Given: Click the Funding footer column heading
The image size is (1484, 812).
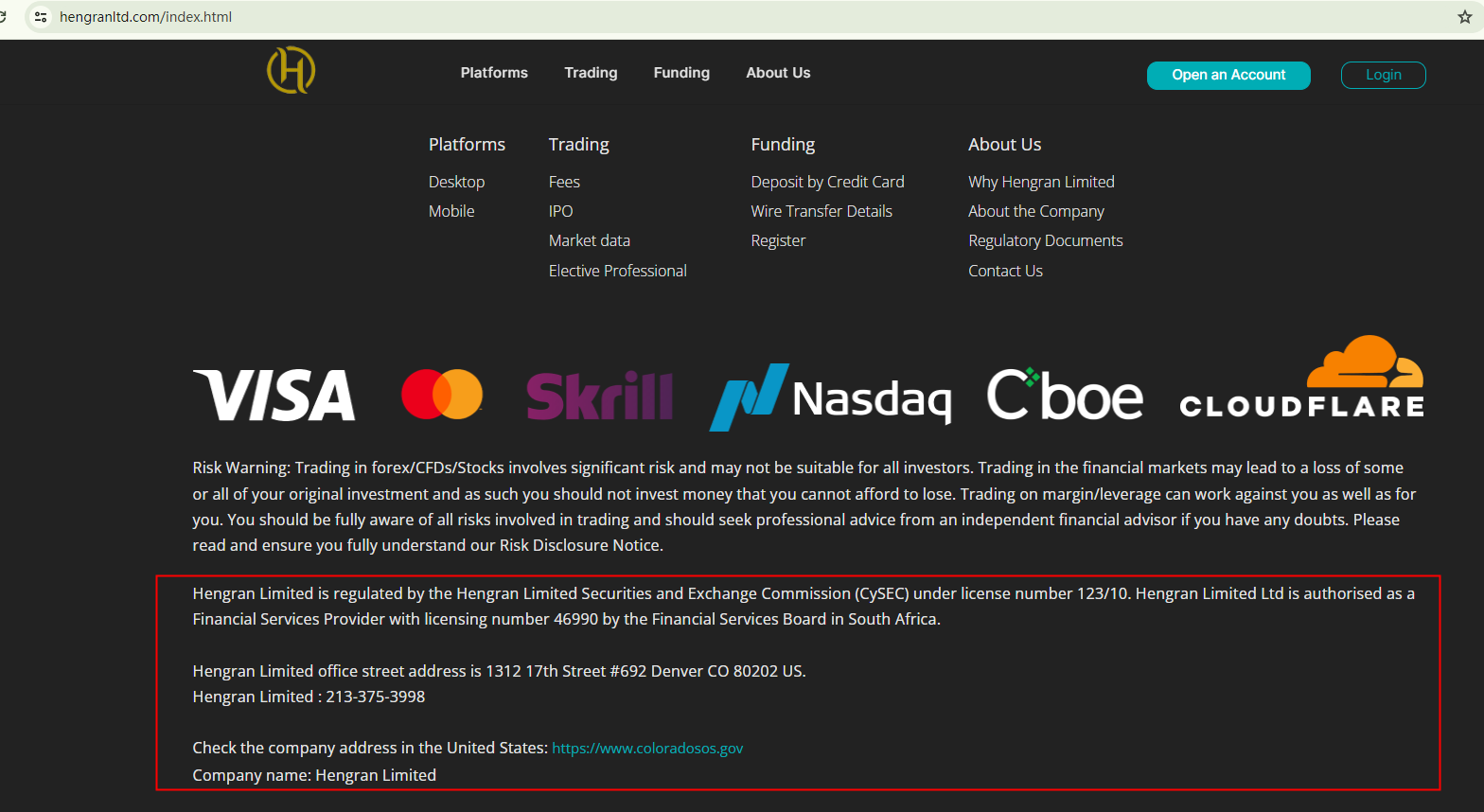Looking at the screenshot, I should [783, 144].
